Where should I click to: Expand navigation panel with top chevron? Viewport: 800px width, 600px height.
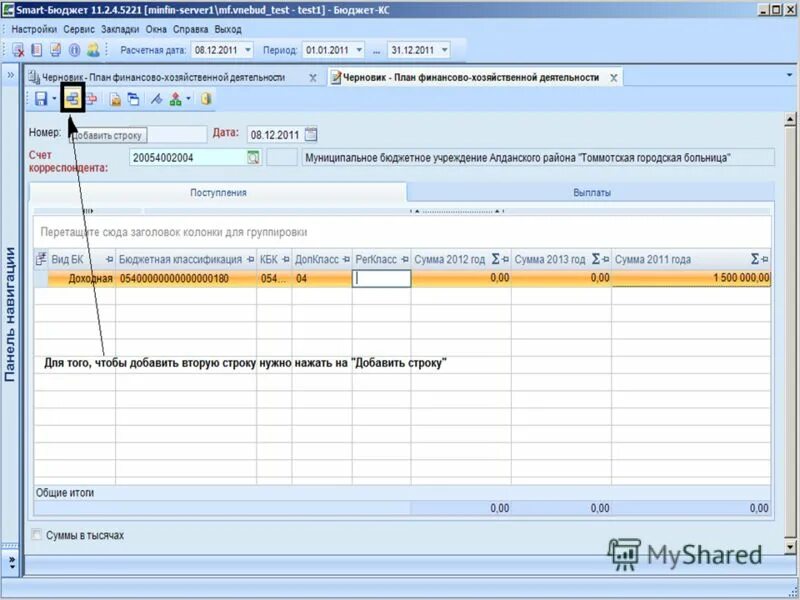coord(11,76)
